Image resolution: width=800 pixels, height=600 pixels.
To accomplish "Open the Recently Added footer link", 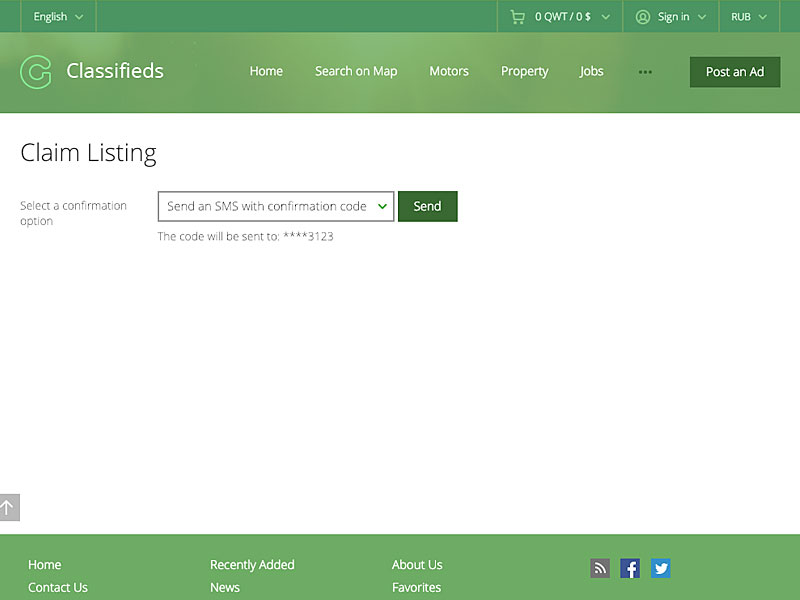I will [x=252, y=565].
